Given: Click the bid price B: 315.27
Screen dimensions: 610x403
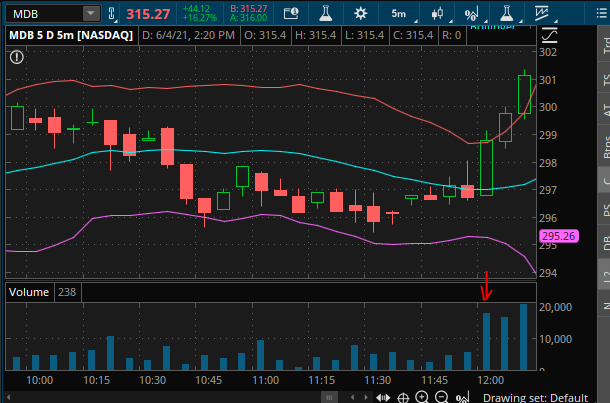Looking at the screenshot, I should [248, 9].
